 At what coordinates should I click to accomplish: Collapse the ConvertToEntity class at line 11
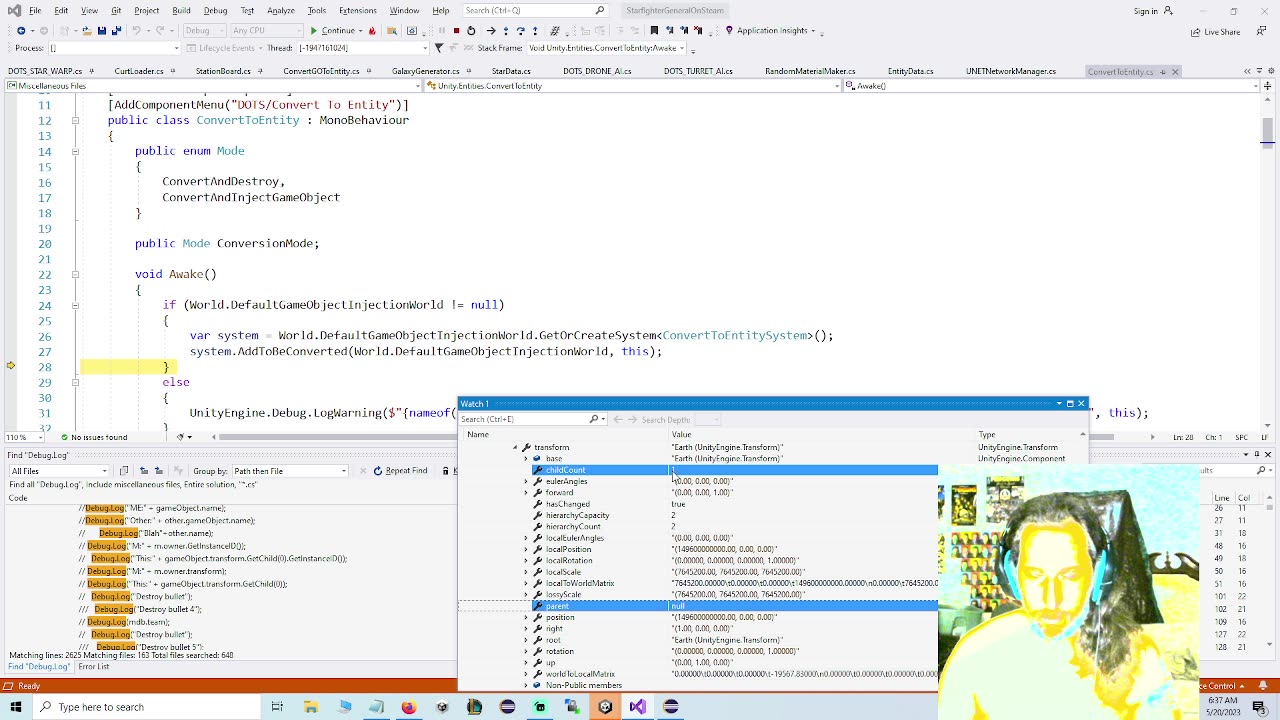click(x=75, y=120)
